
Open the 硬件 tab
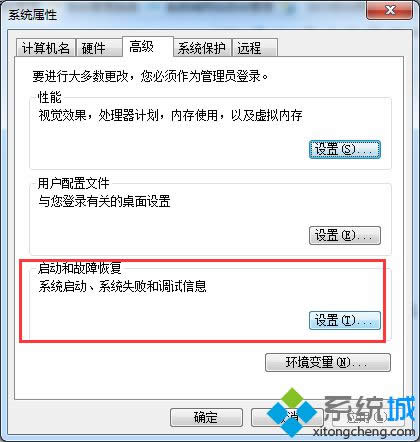pos(98,48)
